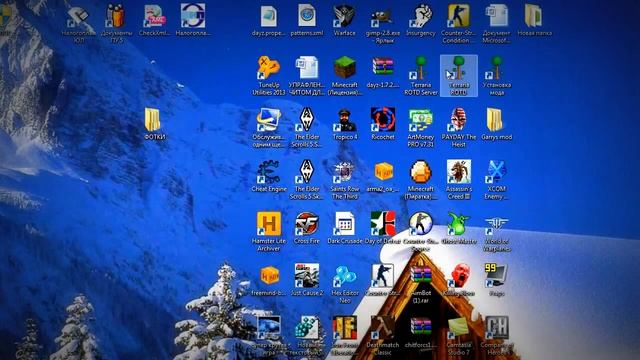Image resolution: width=640 pixels, height=360 pixels.
Task: Open the Garrys mod folder
Action: tap(496, 124)
